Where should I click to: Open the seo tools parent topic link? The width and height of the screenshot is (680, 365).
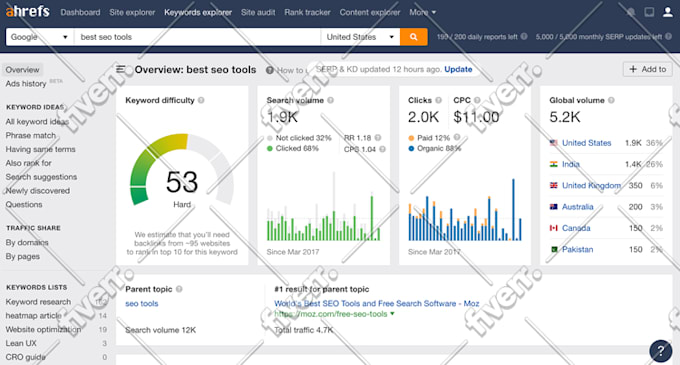tap(142, 303)
